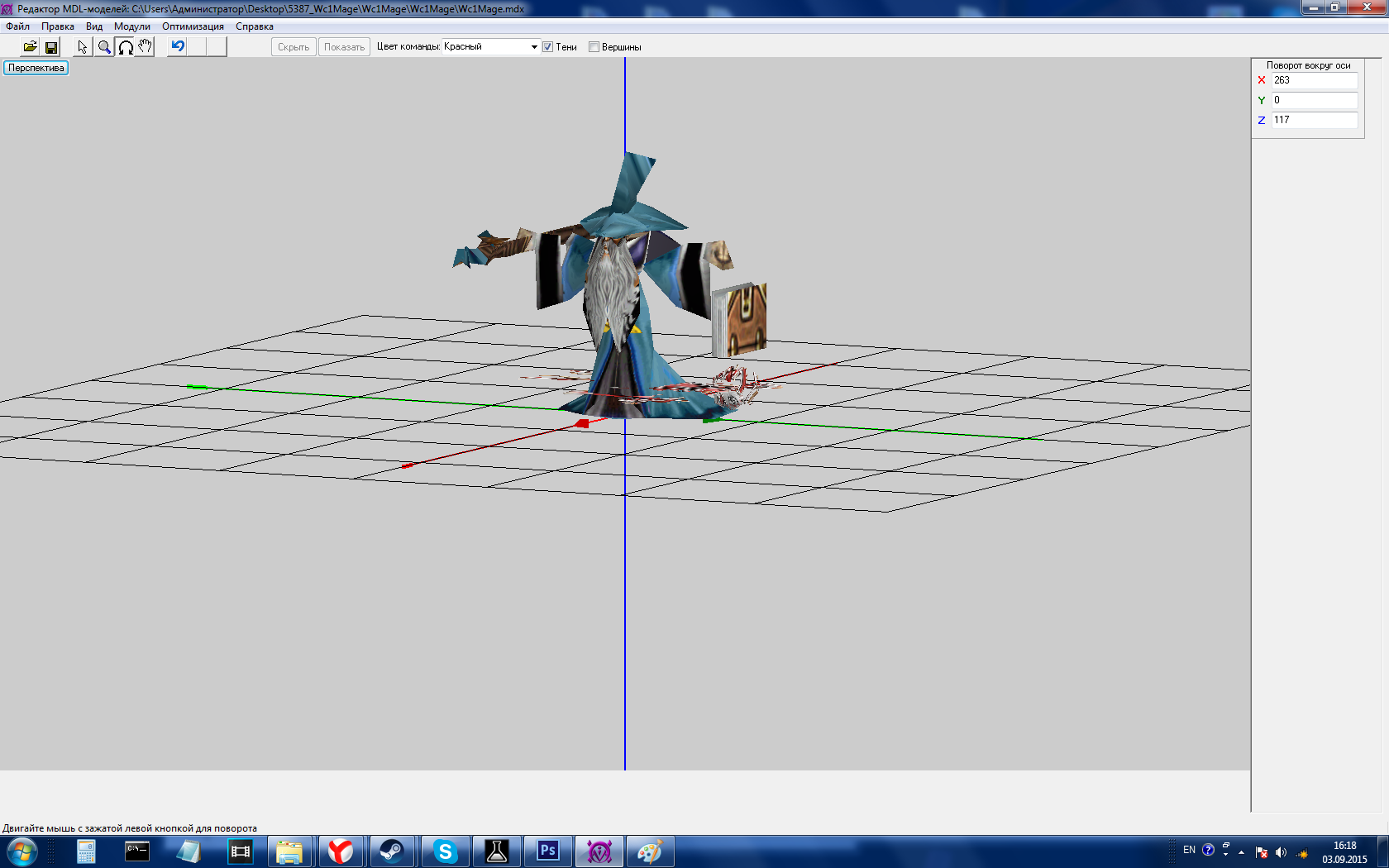Open the Файл menu
The height and width of the screenshot is (868, 1389).
coord(18,26)
